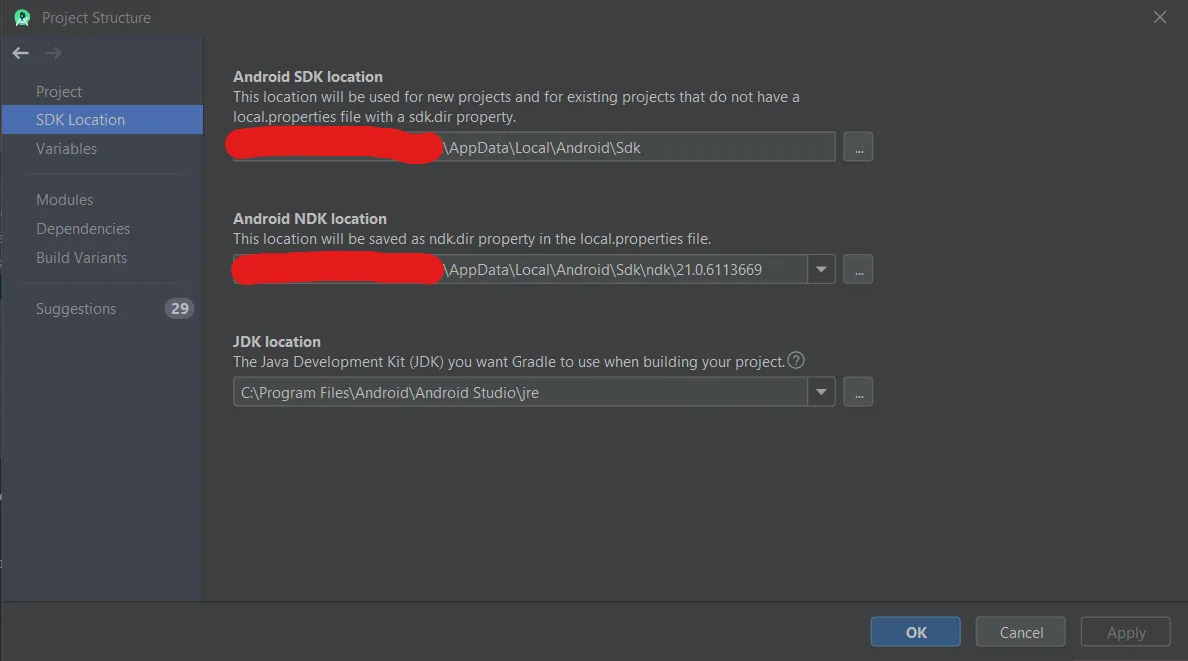Click the back navigation arrow

pyautogui.click(x=20, y=53)
